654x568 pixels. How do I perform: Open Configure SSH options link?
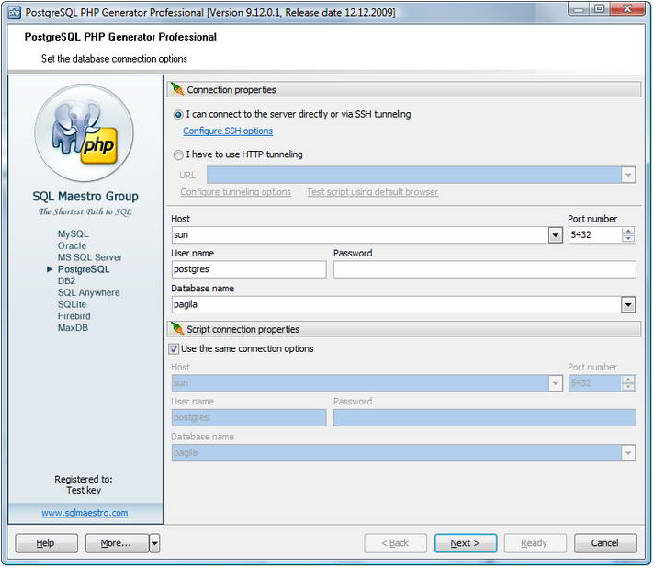point(228,131)
